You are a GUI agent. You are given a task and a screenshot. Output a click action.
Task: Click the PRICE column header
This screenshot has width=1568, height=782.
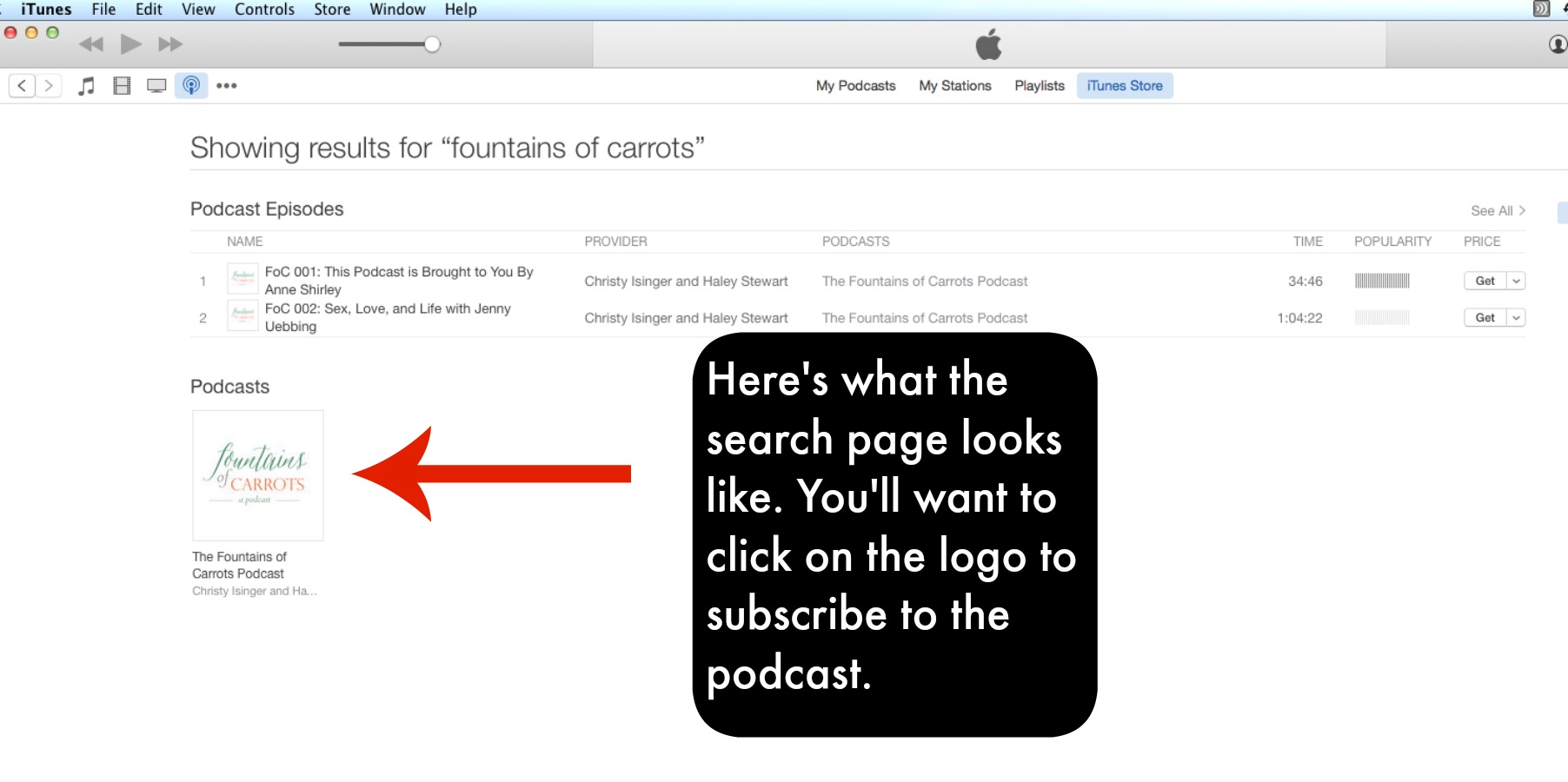[x=1482, y=242]
